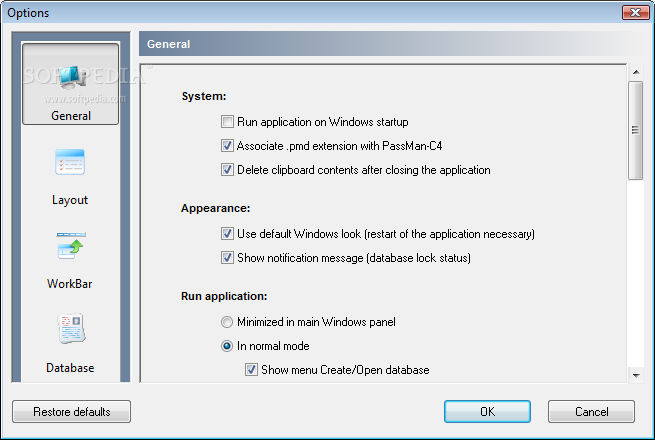
Task: Select Minimized in main Windows panel
Action: [x=227, y=322]
